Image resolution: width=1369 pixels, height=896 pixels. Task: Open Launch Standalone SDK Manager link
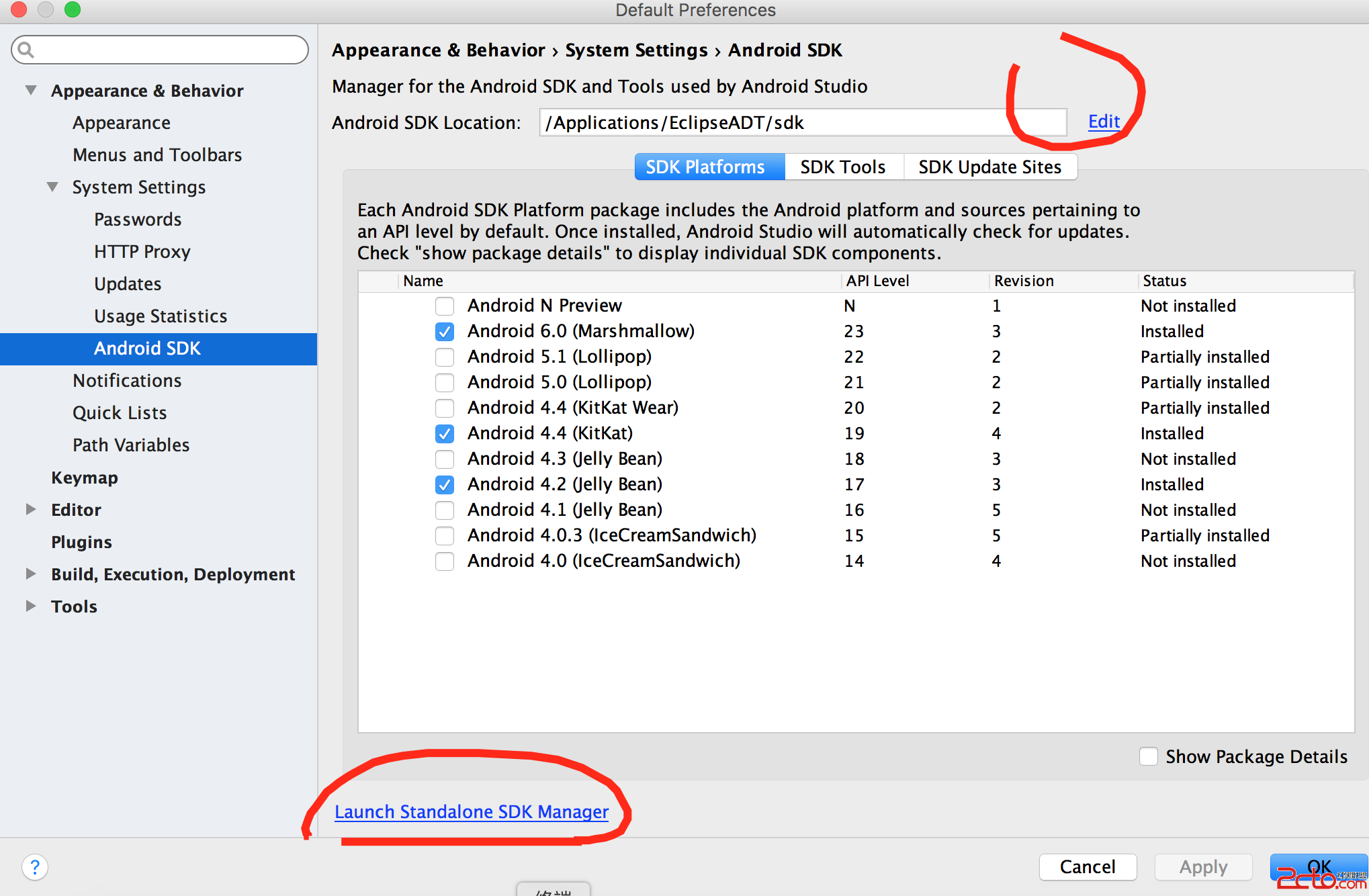click(x=471, y=811)
